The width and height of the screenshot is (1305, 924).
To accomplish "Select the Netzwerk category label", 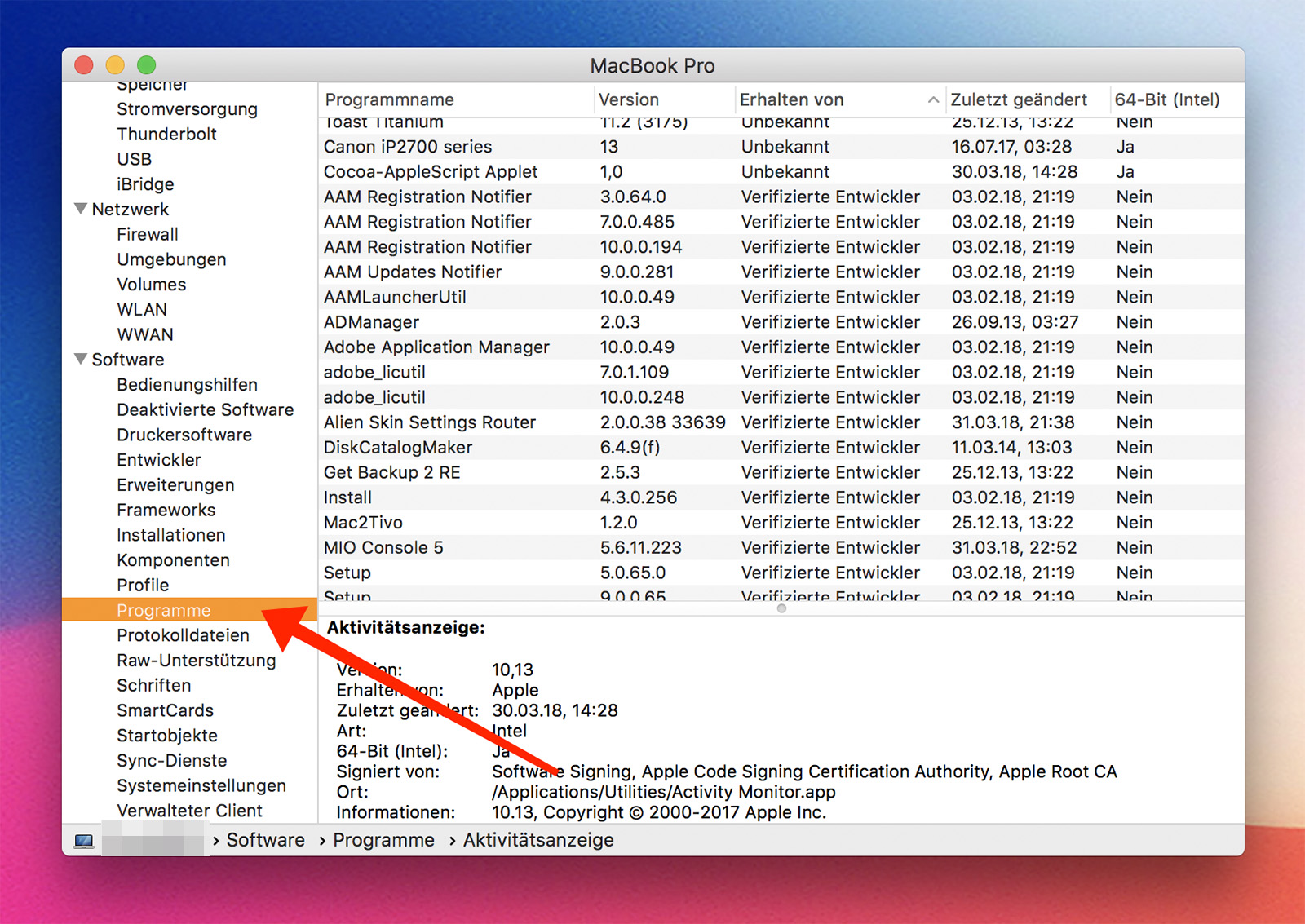I will [130, 210].
